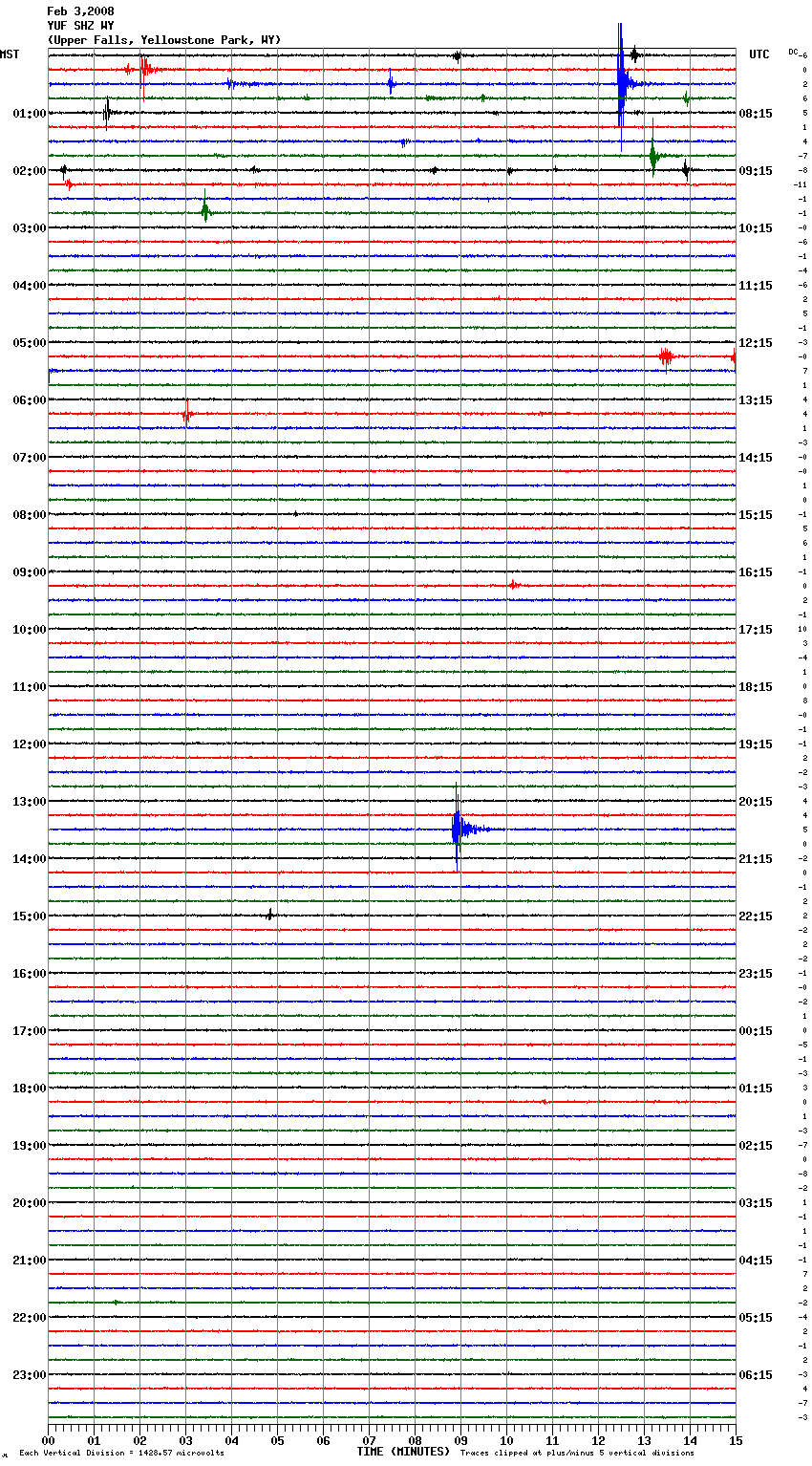
Task: Click the Upper Falls, Yellowstone Park location label
Action: pos(164,40)
